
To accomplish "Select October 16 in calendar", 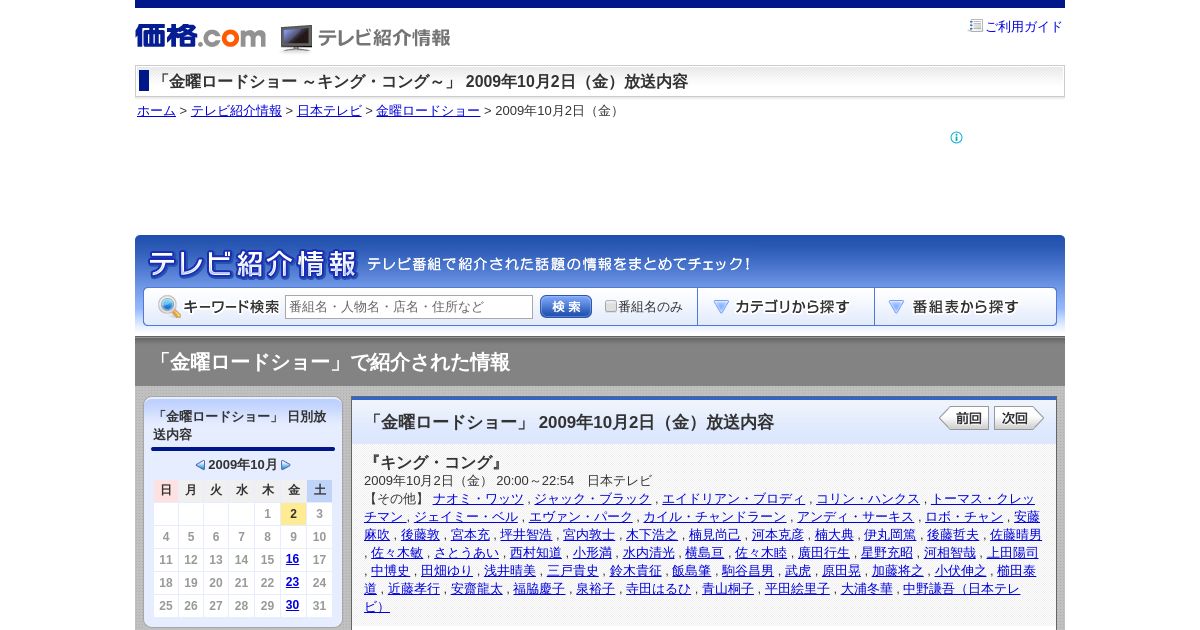I will coord(292,560).
